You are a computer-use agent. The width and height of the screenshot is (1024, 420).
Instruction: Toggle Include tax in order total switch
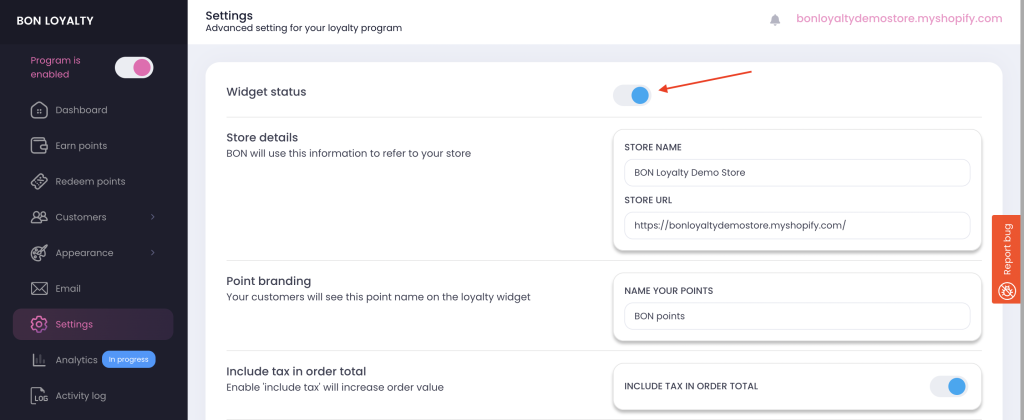[948, 387]
